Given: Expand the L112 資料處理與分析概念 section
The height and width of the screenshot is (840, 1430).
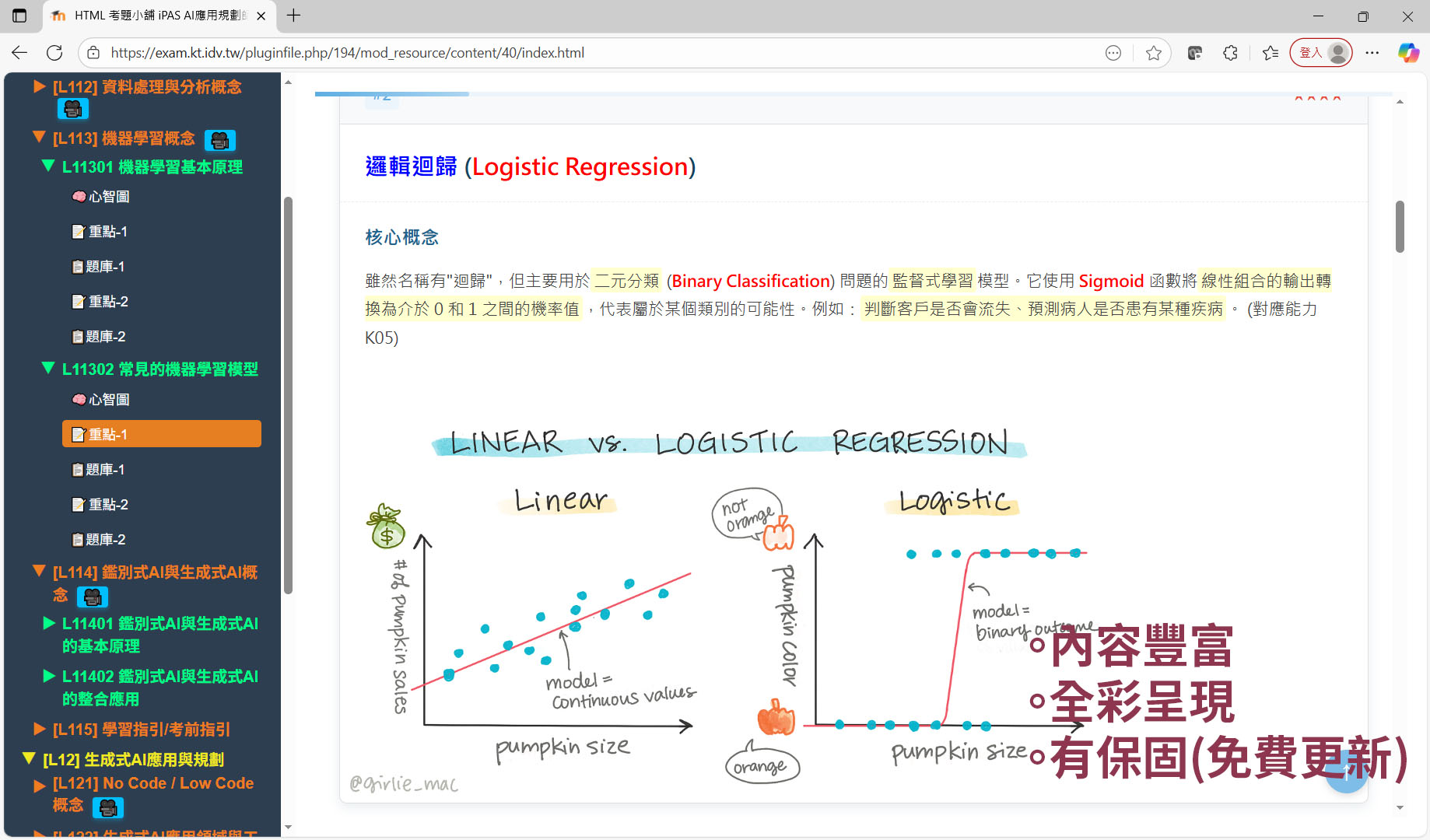Looking at the screenshot, I should pyautogui.click(x=39, y=86).
